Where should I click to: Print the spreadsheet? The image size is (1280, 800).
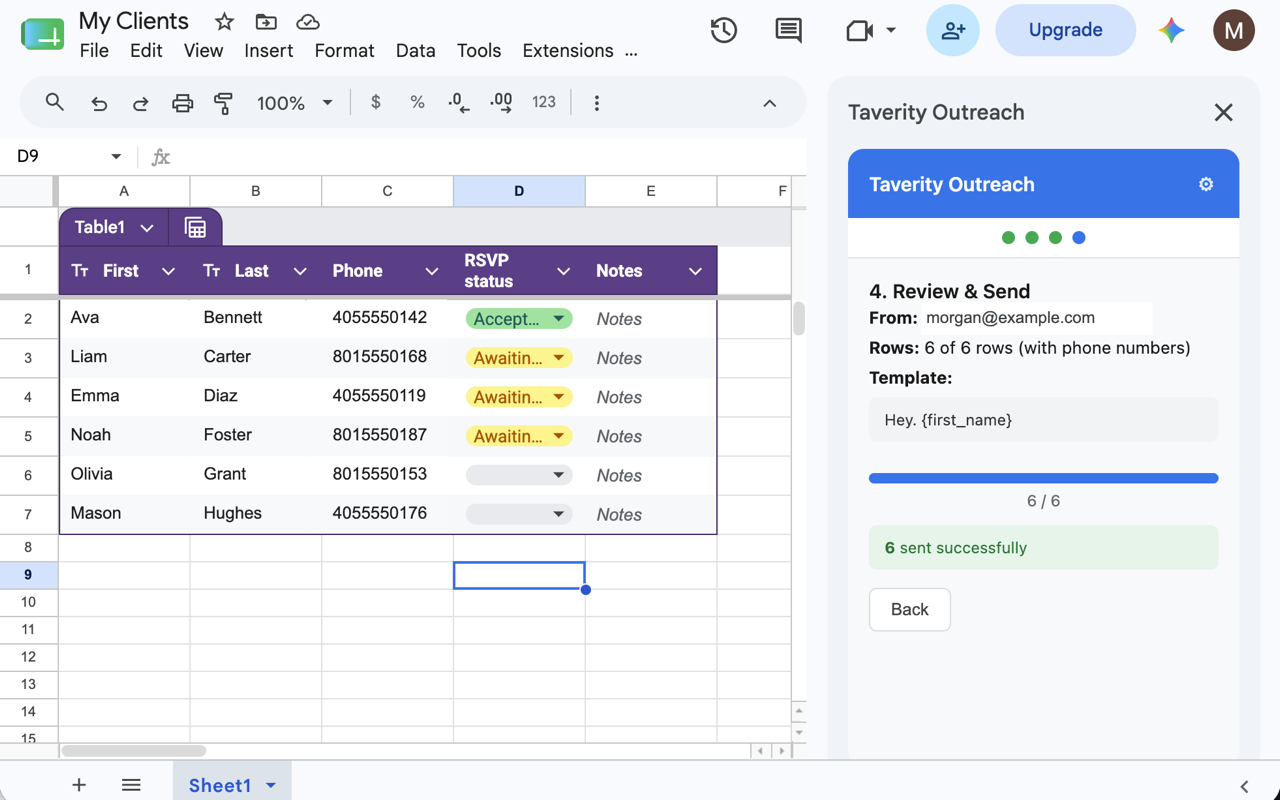tap(182, 103)
